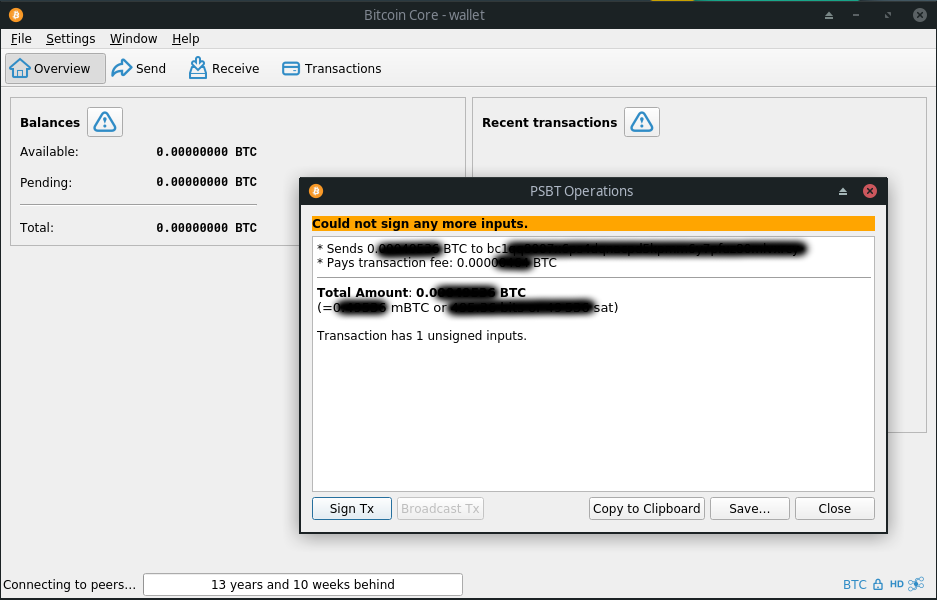
Task: Click the 'Total:' label
Action: [x=37, y=228]
